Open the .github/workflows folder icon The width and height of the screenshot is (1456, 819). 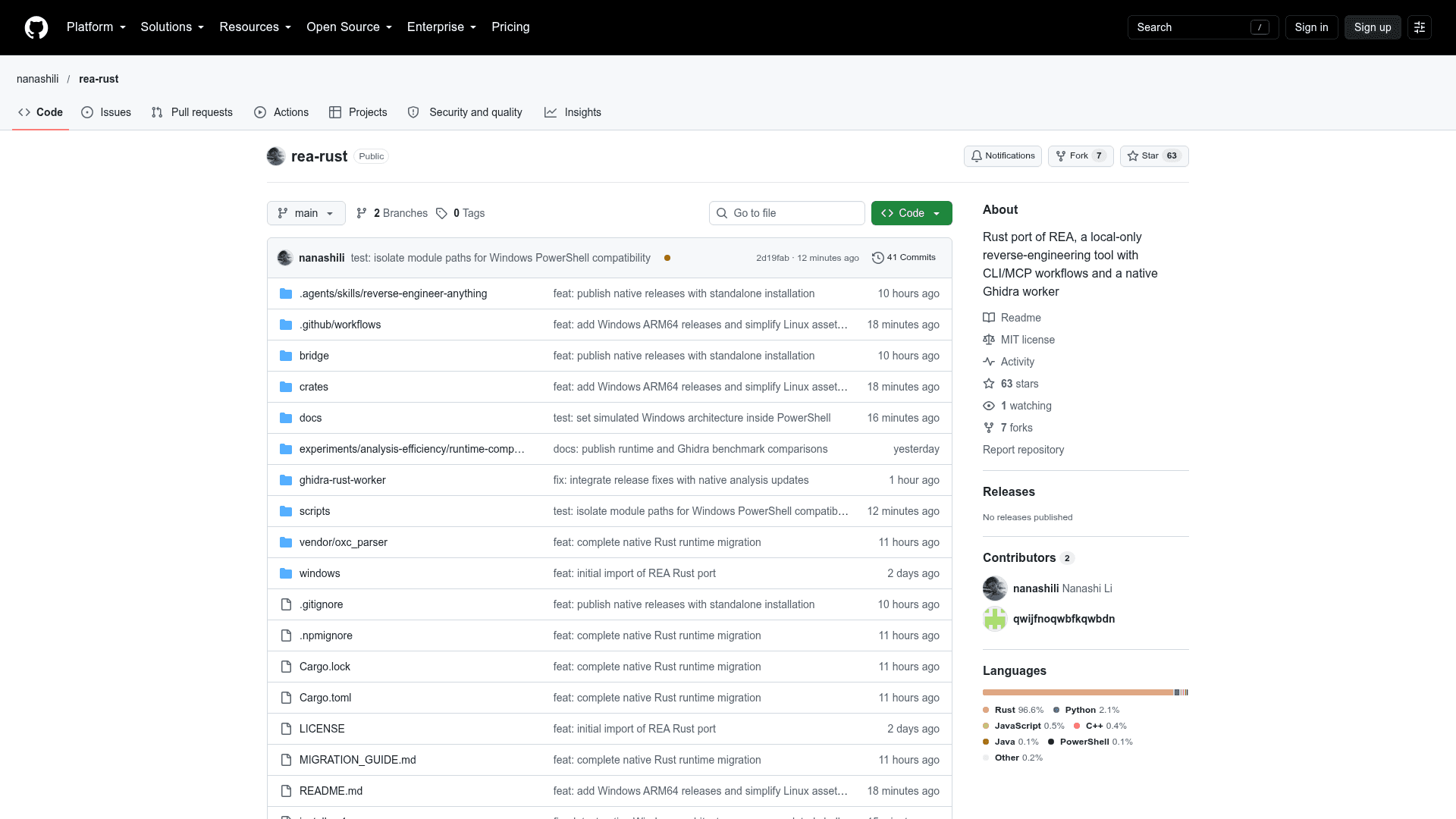point(286,325)
